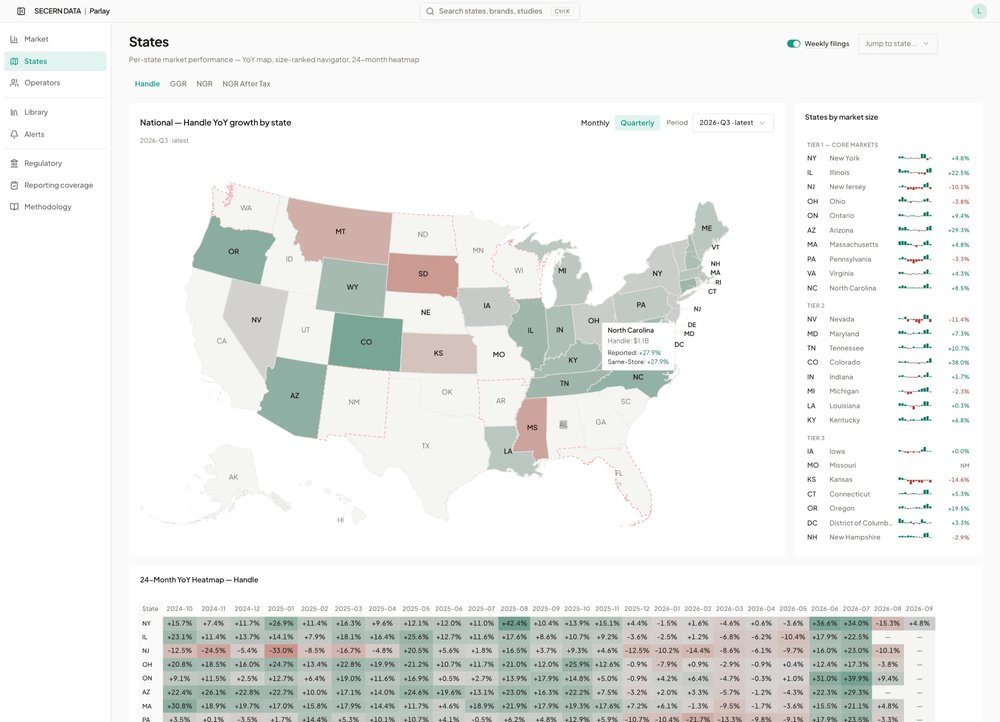Click the 2025-06 heatmap column header

448,608
